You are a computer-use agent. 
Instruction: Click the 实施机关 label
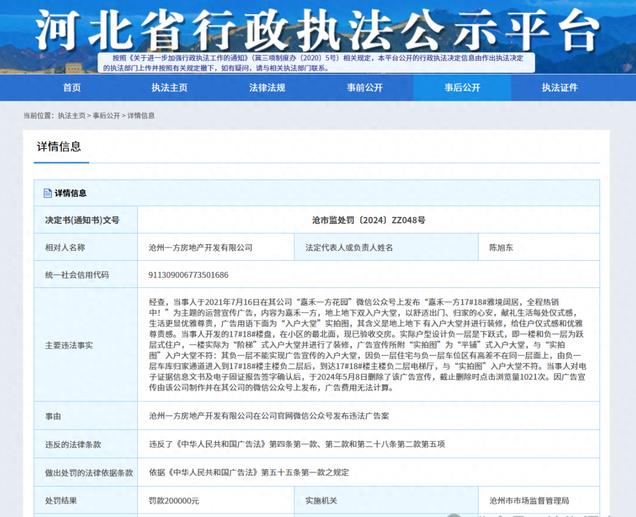click(x=321, y=501)
